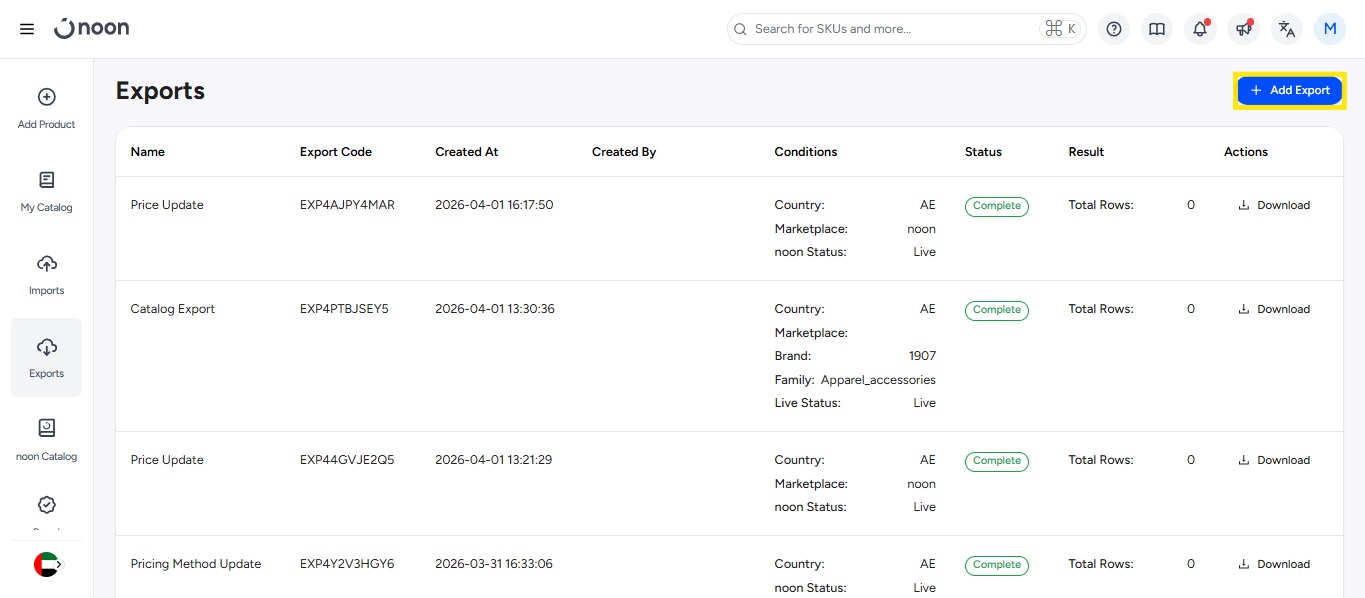The height and width of the screenshot is (598, 1365).
Task: Open user profile avatar M
Action: (1330, 29)
